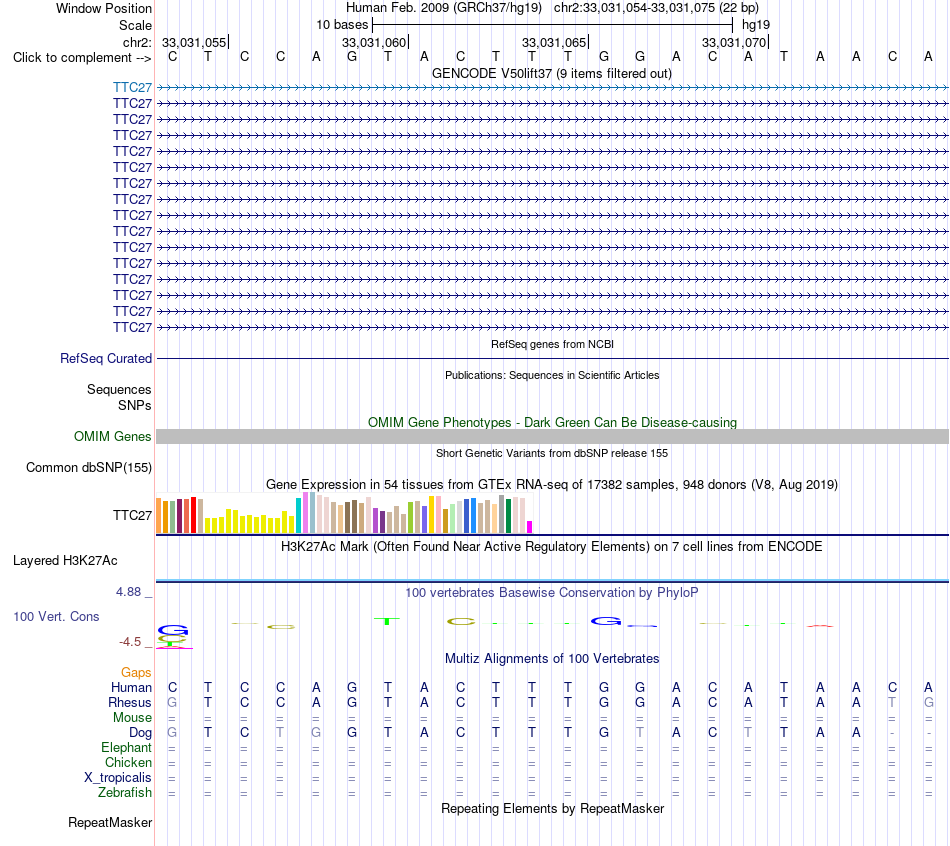
Task: Click position marker 33,031,070
Action: click(x=734, y=42)
